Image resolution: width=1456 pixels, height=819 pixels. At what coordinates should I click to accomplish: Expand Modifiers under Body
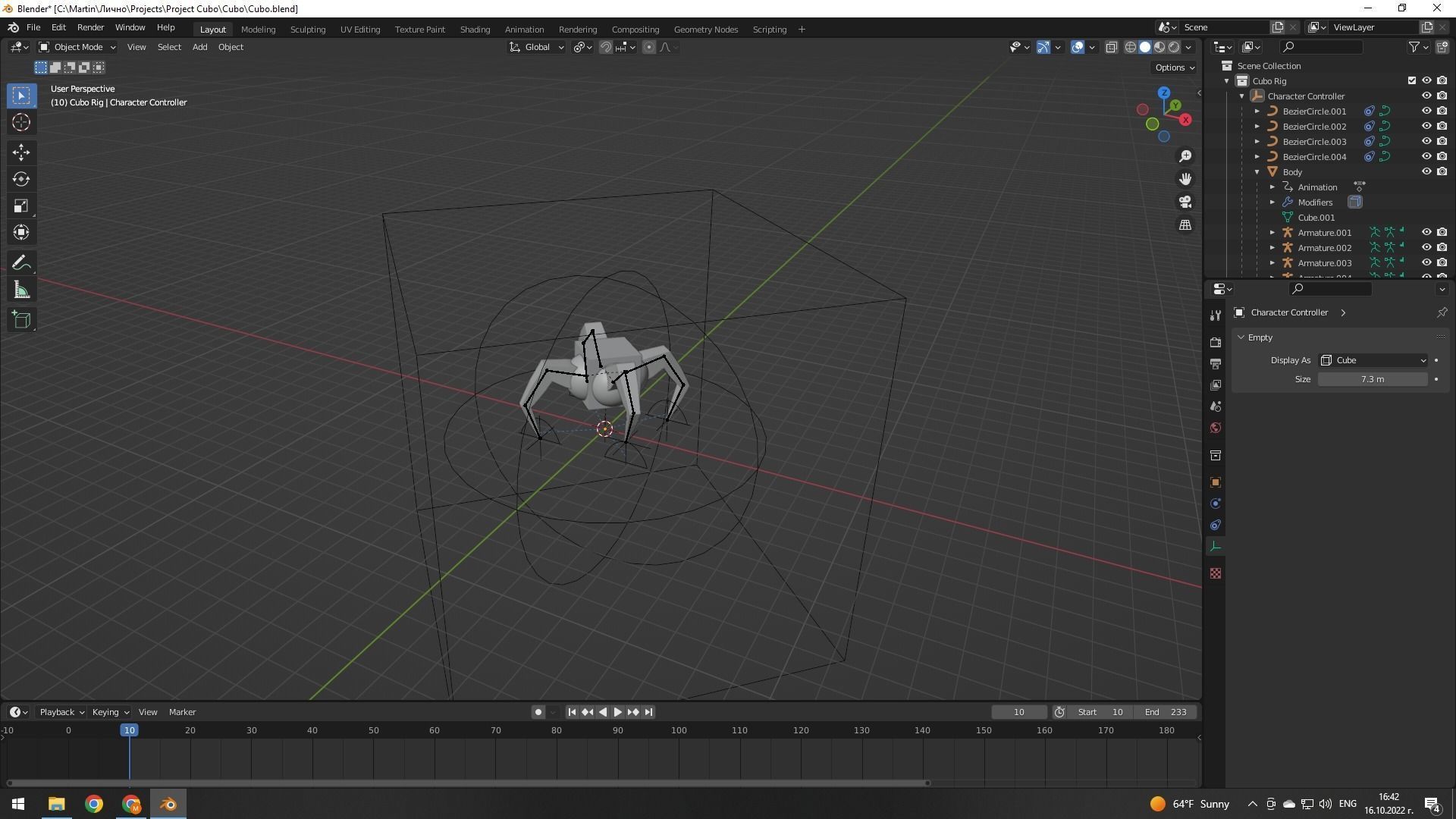coord(1272,202)
